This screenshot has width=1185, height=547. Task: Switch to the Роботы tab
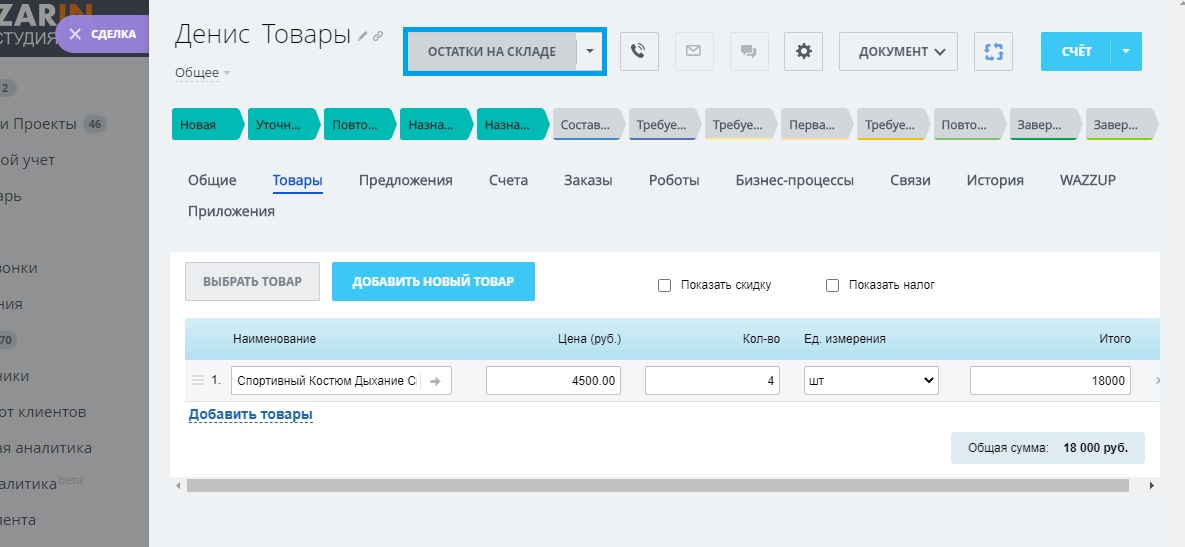click(674, 181)
